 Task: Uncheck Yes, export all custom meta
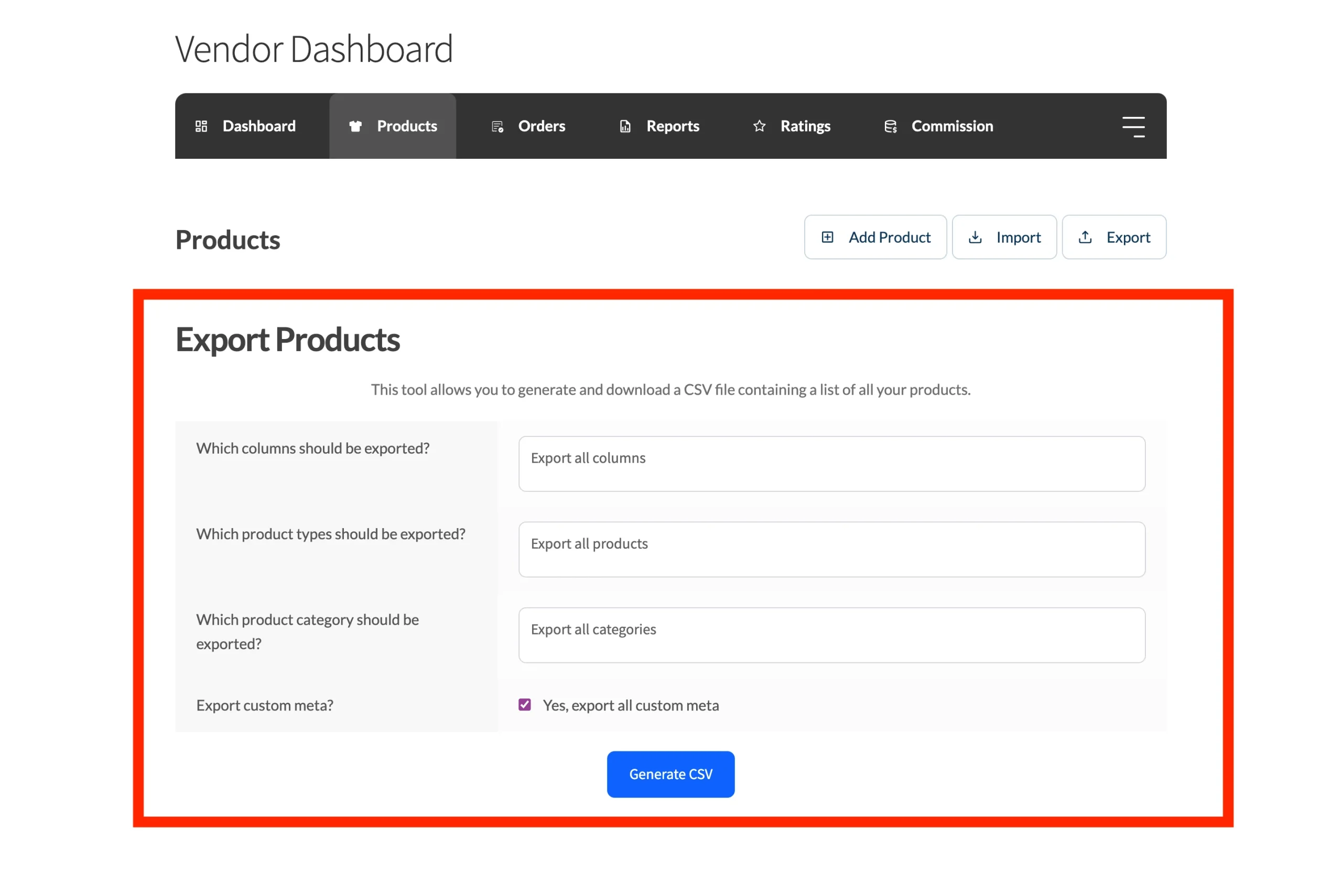pyautogui.click(x=525, y=705)
